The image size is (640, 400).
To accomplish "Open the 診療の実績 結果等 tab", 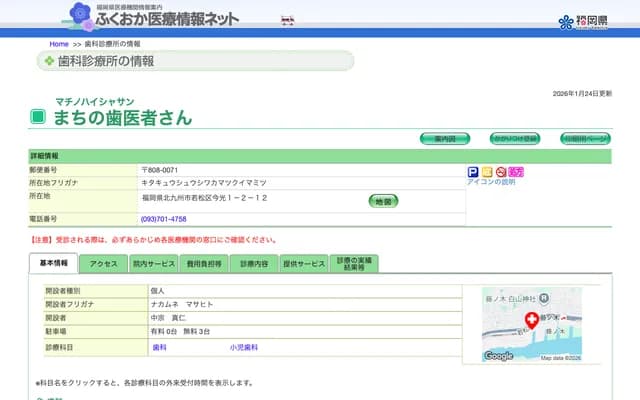I will click(x=355, y=263).
